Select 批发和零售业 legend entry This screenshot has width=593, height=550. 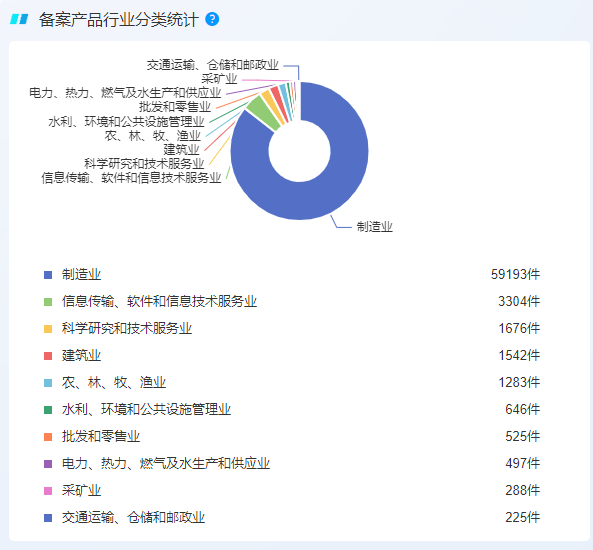coord(101,437)
